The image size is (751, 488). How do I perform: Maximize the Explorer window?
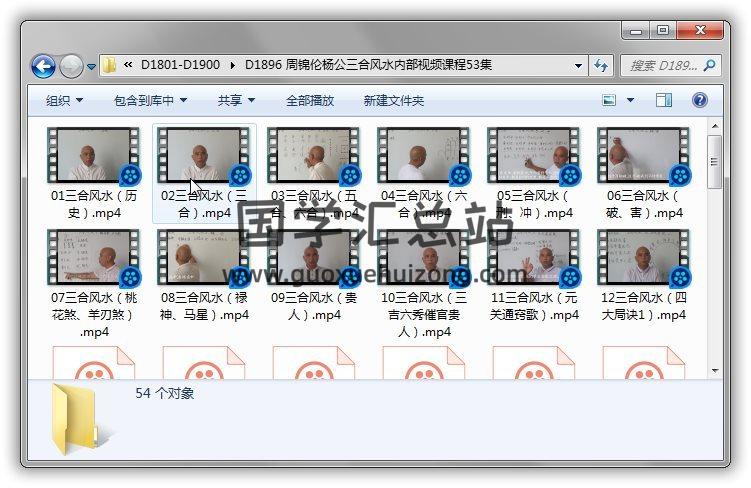pyautogui.click(x=662, y=31)
